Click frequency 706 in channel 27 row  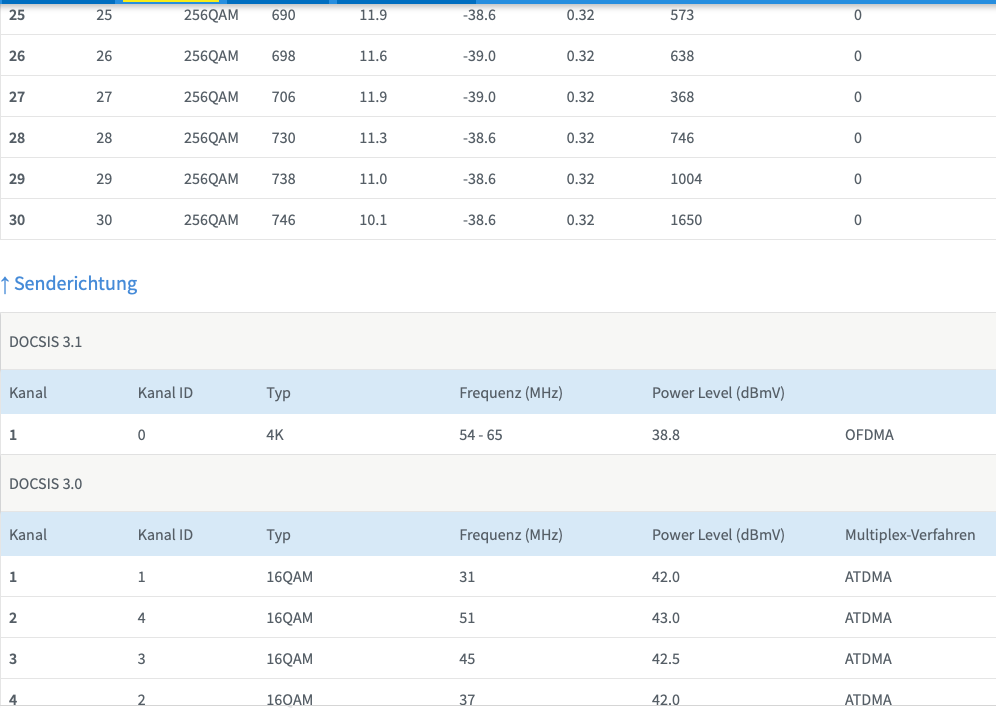pyautogui.click(x=283, y=97)
